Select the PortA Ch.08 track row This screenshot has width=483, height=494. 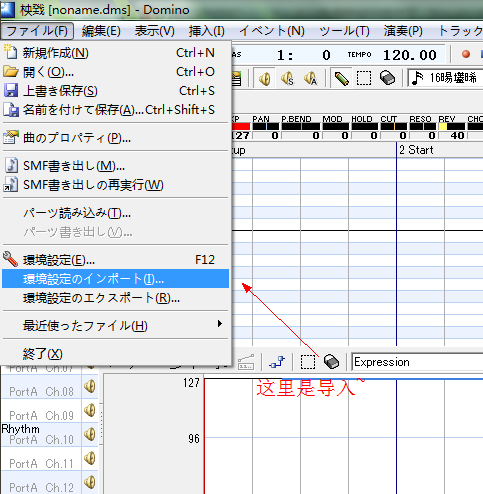point(41,387)
